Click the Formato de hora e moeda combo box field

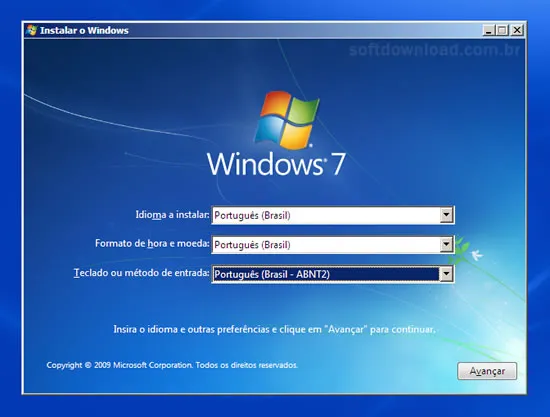click(333, 244)
